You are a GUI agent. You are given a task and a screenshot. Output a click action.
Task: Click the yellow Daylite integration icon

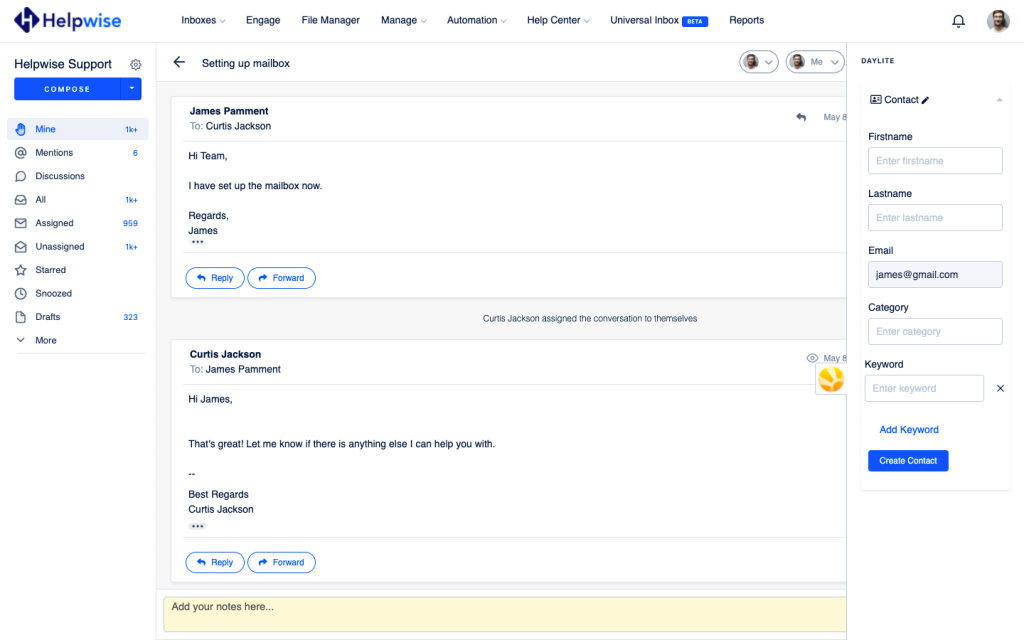(831, 379)
